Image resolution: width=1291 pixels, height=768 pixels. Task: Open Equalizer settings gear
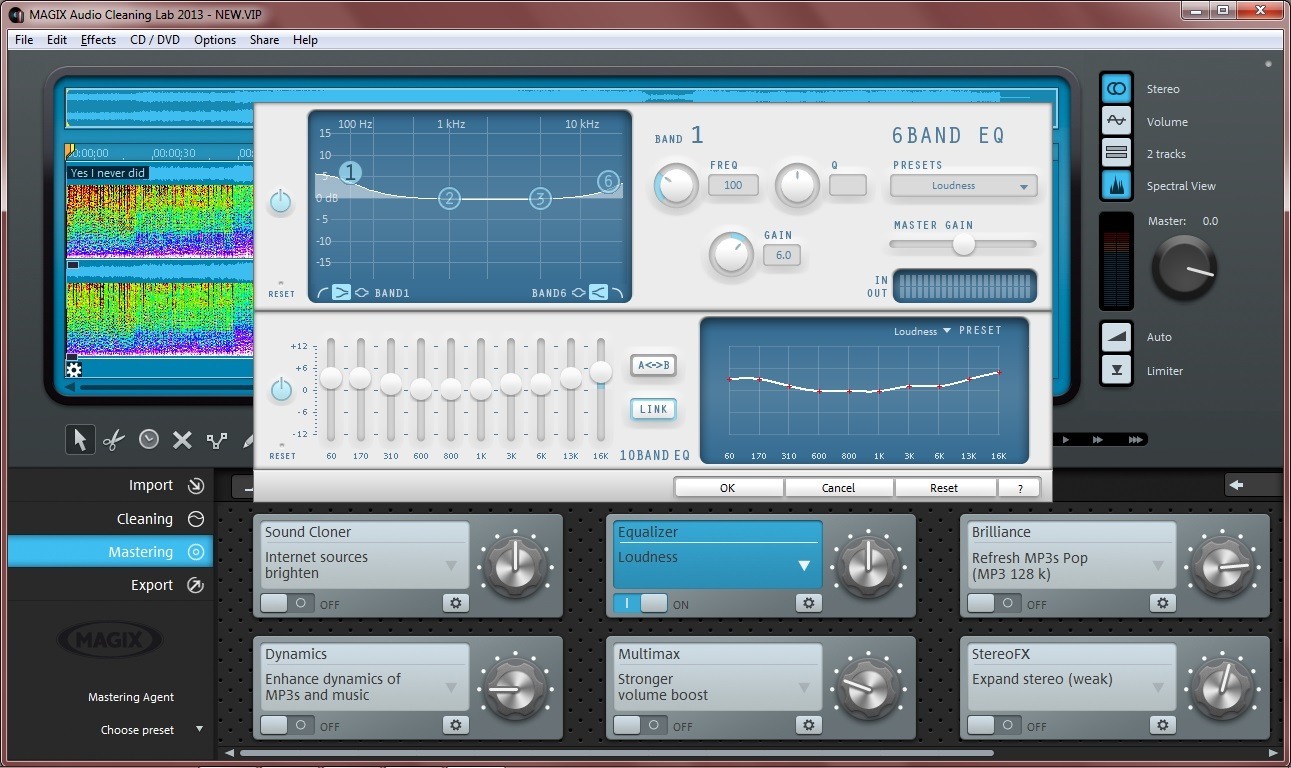point(809,603)
